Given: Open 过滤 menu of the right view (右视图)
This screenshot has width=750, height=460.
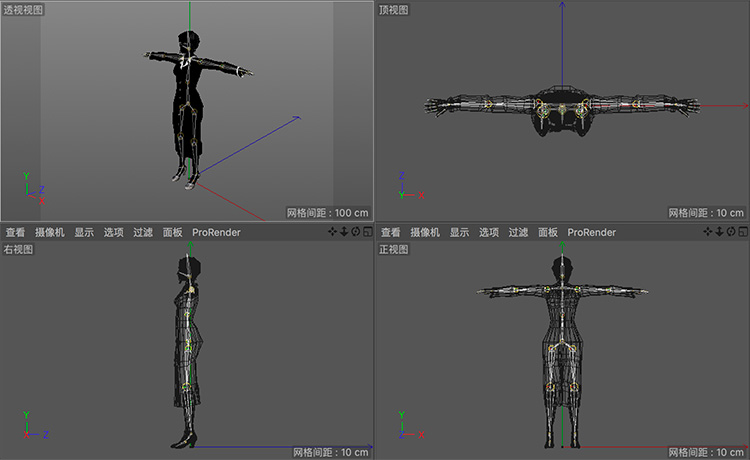Looking at the screenshot, I should [x=143, y=232].
